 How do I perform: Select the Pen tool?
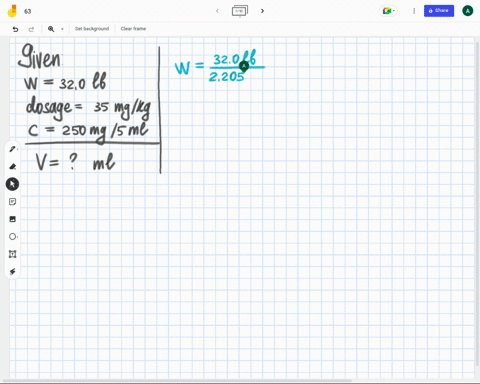coord(13,149)
